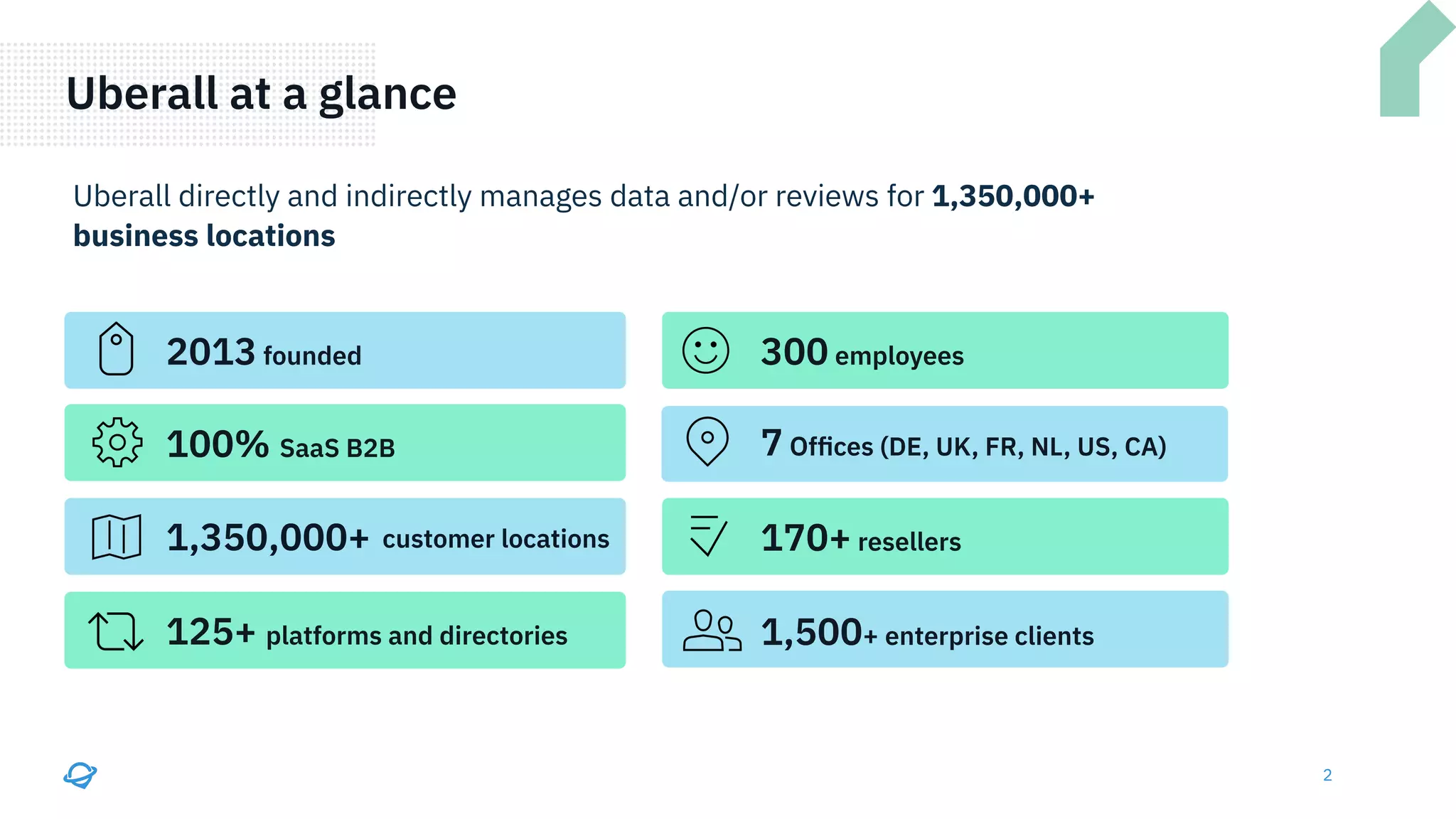Click the folded map icon
The width and height of the screenshot is (1456, 819).
coord(117,537)
